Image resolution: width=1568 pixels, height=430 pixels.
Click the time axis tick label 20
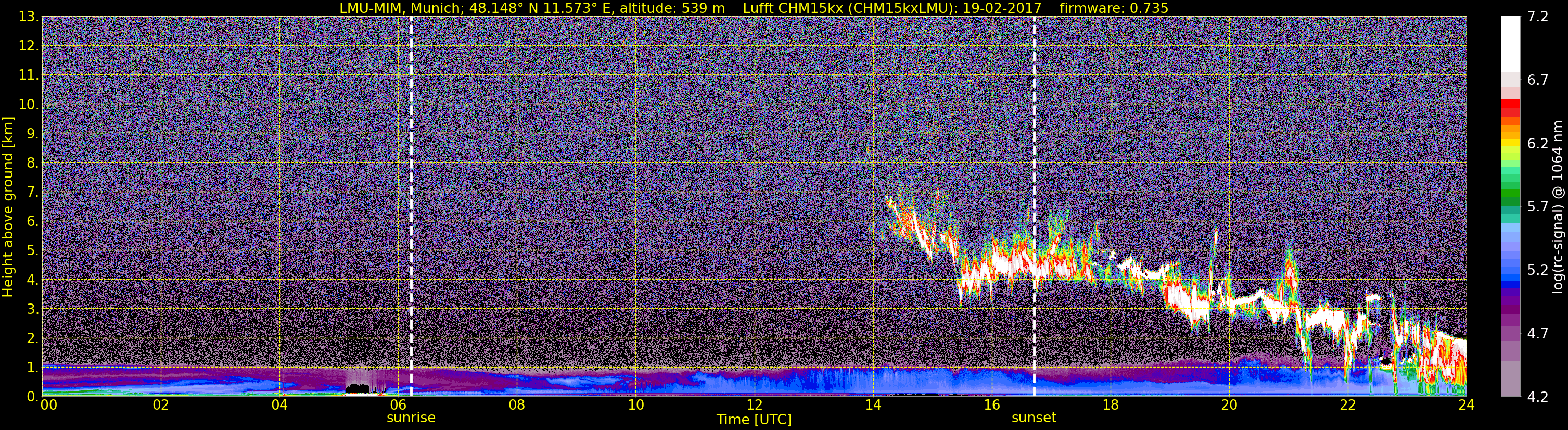(1229, 406)
